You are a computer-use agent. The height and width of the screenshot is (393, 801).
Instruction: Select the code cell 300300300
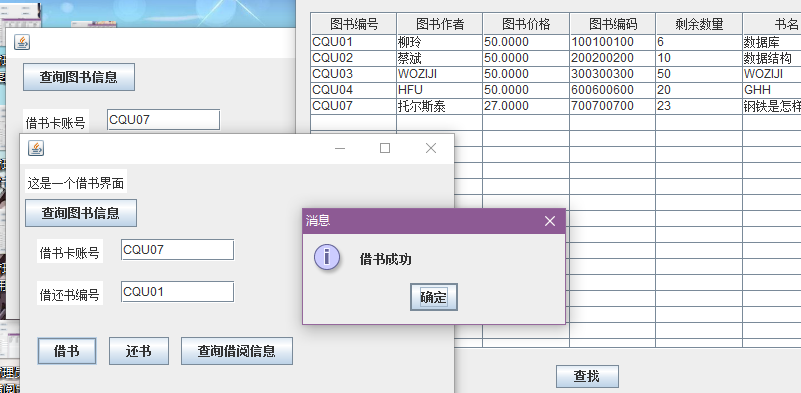[612, 74]
